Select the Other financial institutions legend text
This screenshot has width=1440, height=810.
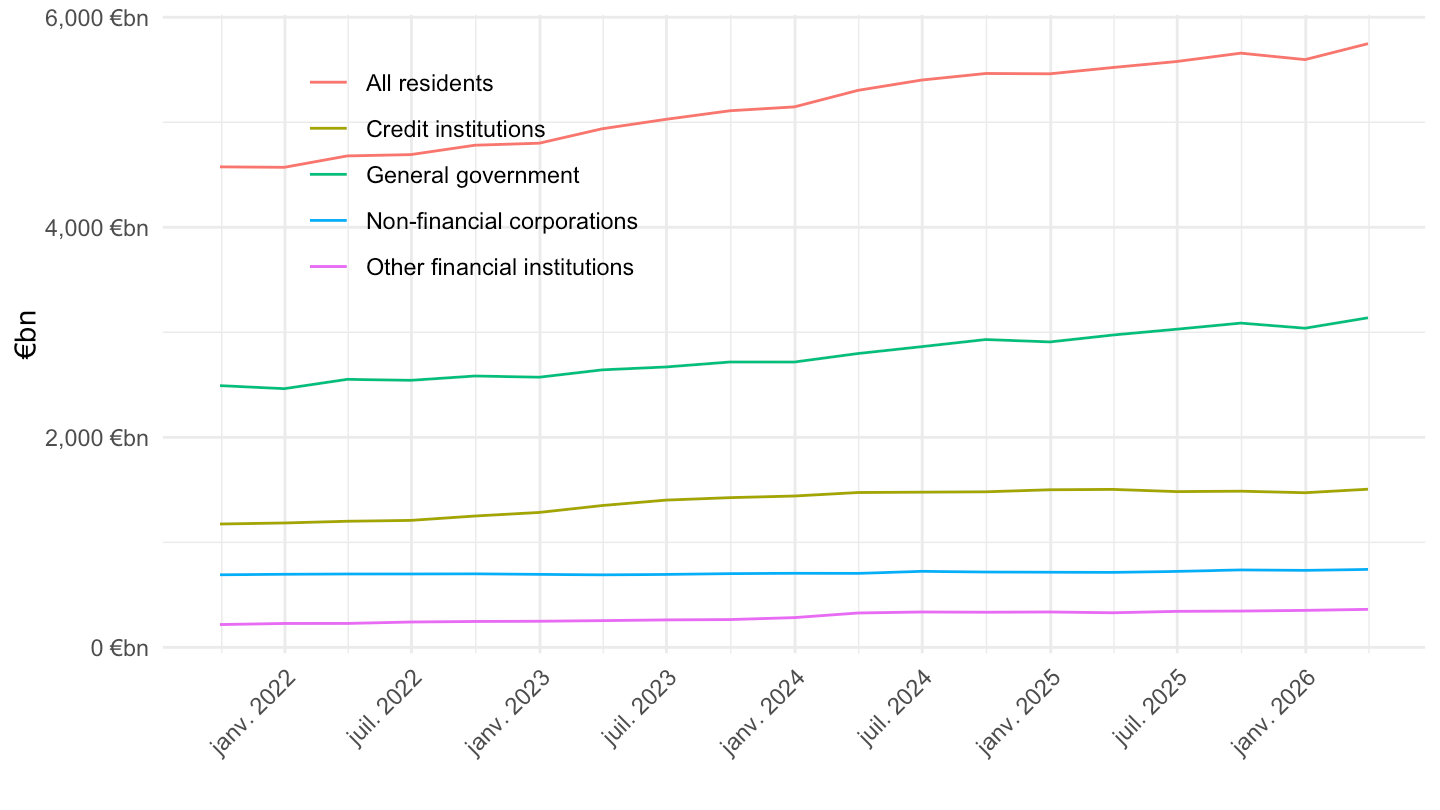pyautogui.click(x=500, y=267)
